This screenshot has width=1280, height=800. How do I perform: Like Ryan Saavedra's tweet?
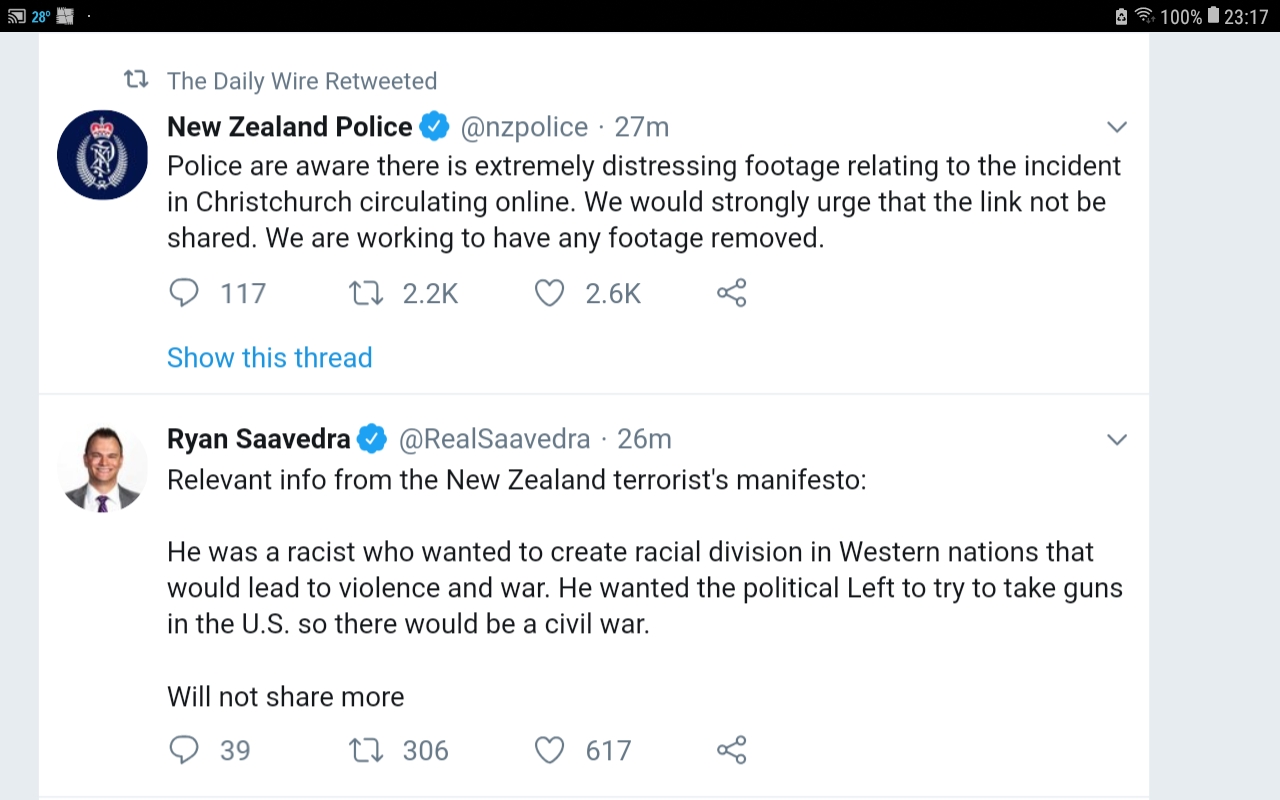(549, 750)
